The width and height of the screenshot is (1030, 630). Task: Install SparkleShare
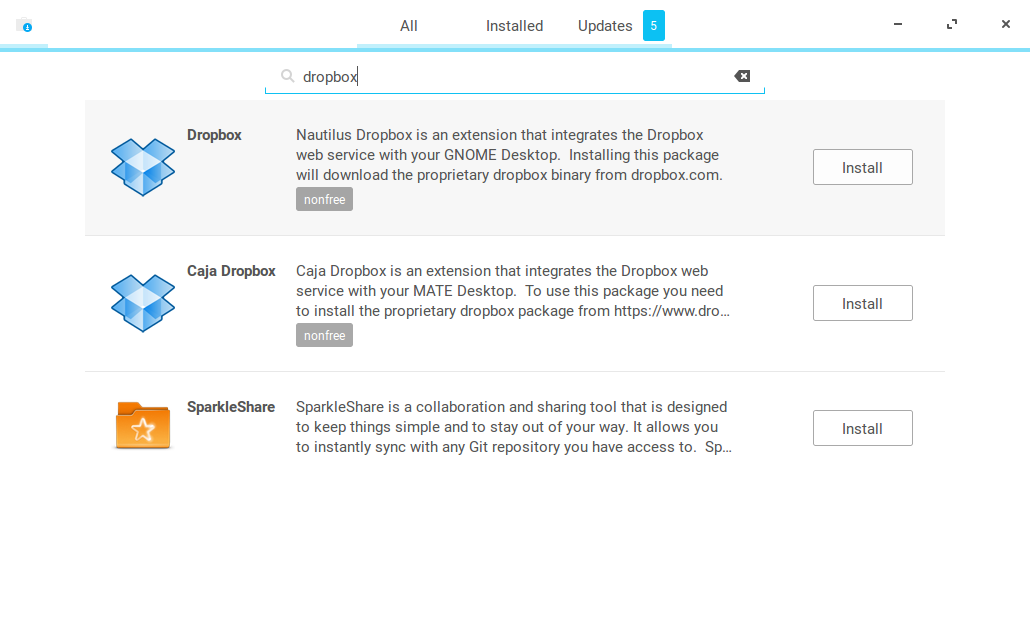[x=862, y=428]
